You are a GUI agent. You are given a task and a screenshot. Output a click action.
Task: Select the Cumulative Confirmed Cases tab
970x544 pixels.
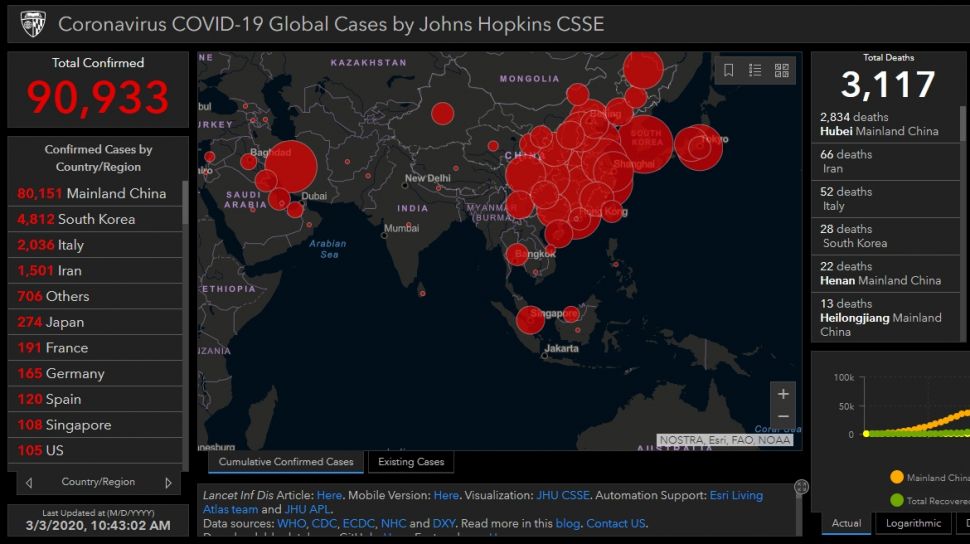(286, 462)
